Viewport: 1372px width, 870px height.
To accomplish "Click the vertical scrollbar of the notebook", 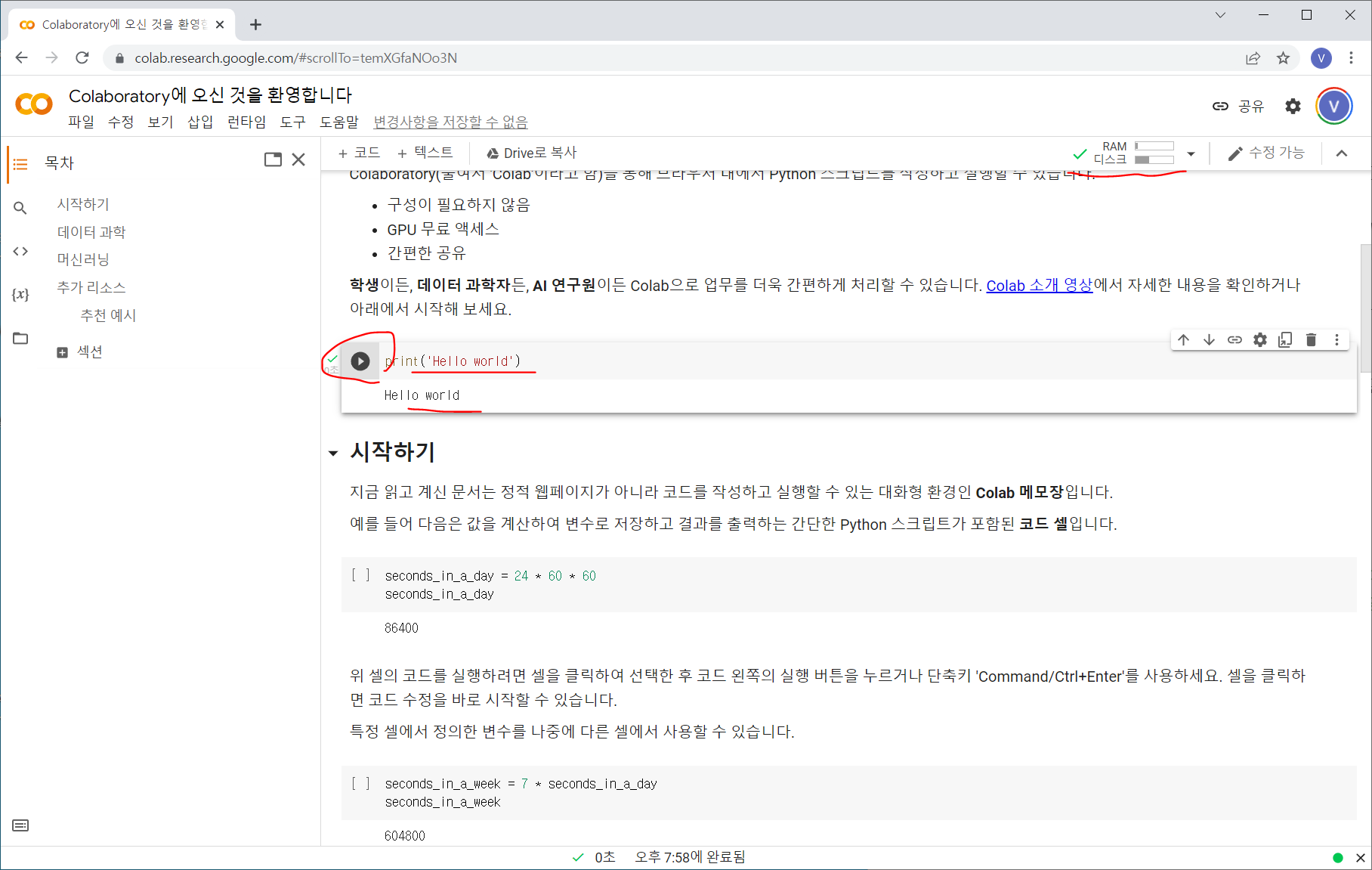I will [1365, 308].
